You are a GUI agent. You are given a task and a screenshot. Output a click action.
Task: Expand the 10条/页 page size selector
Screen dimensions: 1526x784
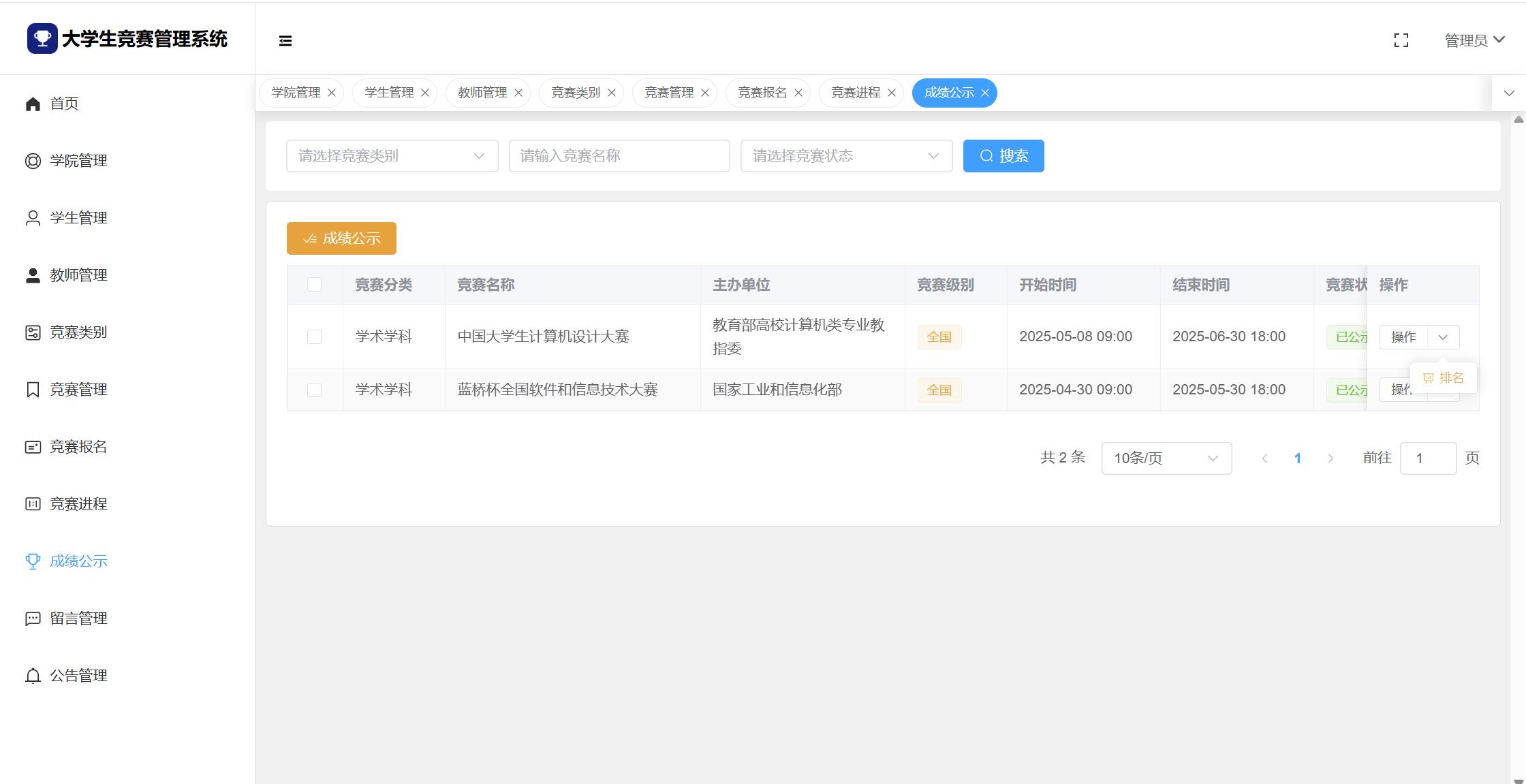(1166, 458)
